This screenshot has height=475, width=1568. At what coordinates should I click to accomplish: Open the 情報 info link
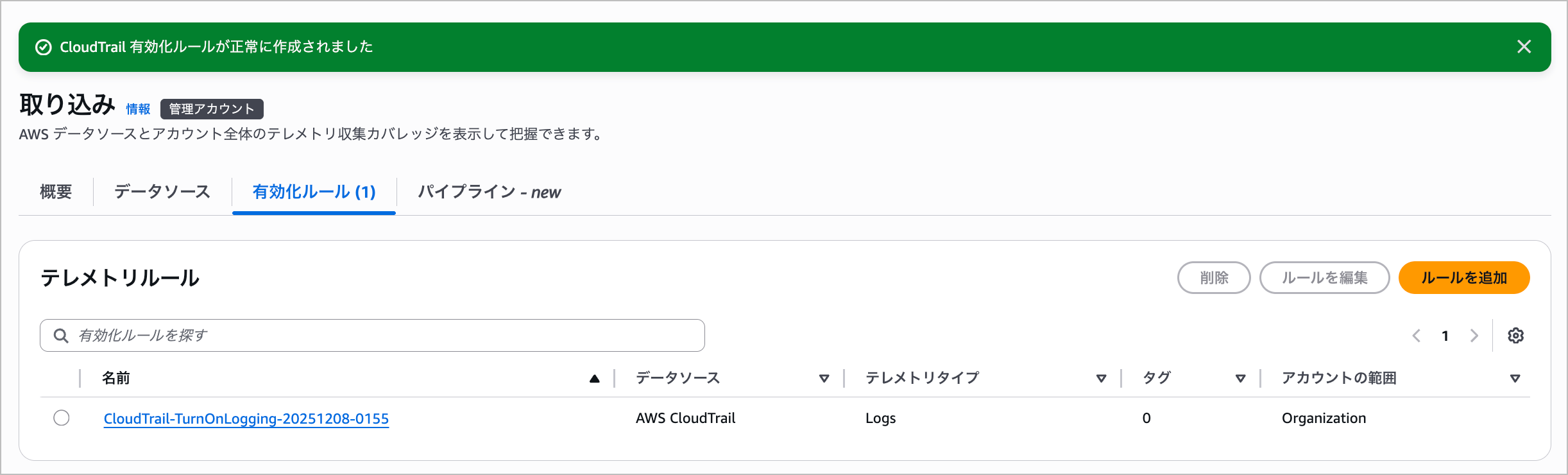tap(138, 109)
